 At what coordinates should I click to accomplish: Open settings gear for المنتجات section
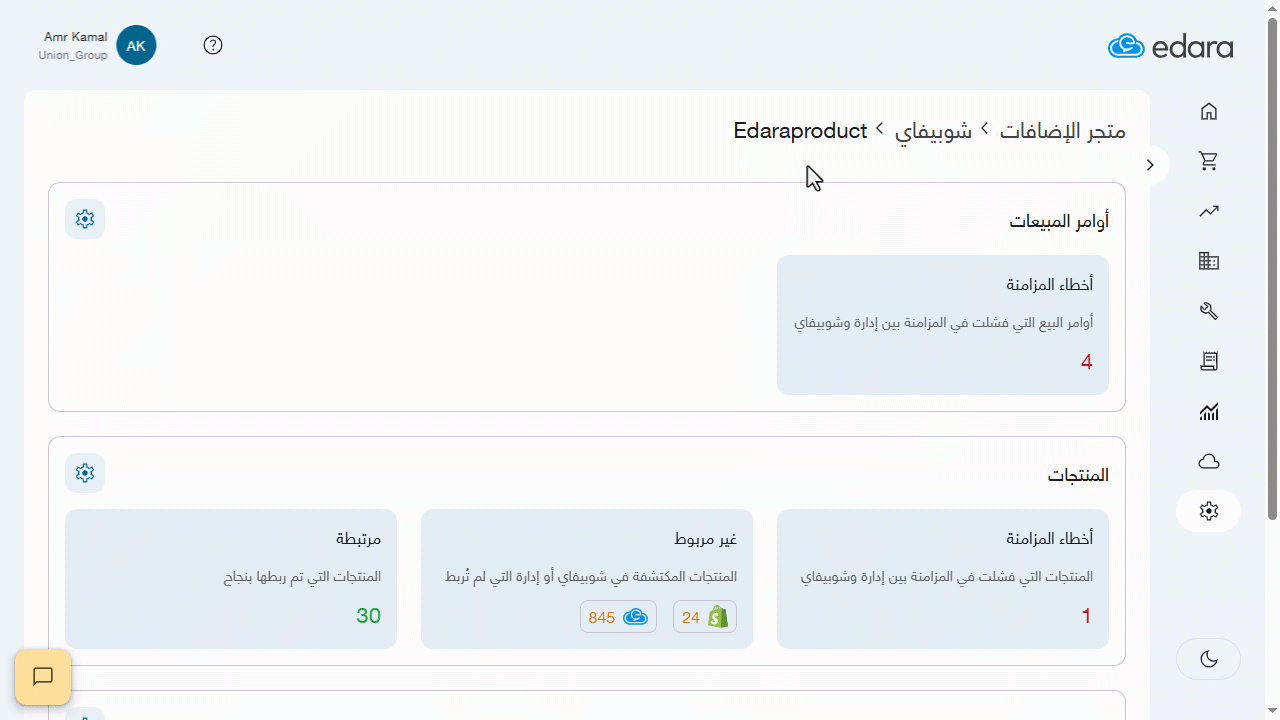pyautogui.click(x=85, y=473)
